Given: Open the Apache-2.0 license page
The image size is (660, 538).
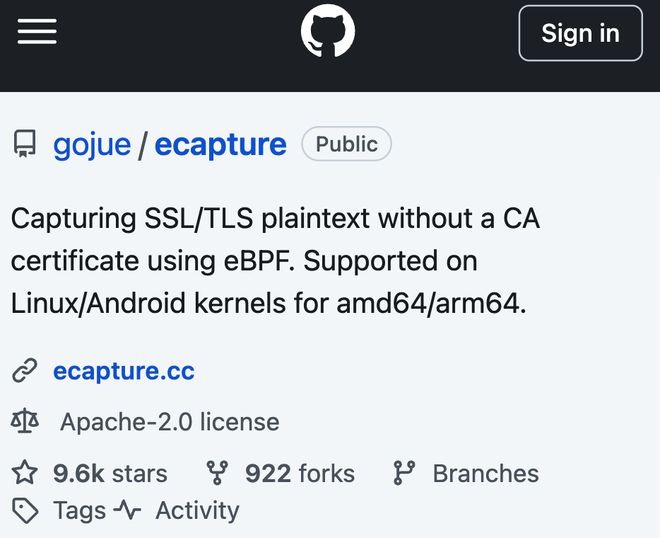Looking at the screenshot, I should point(169,422).
